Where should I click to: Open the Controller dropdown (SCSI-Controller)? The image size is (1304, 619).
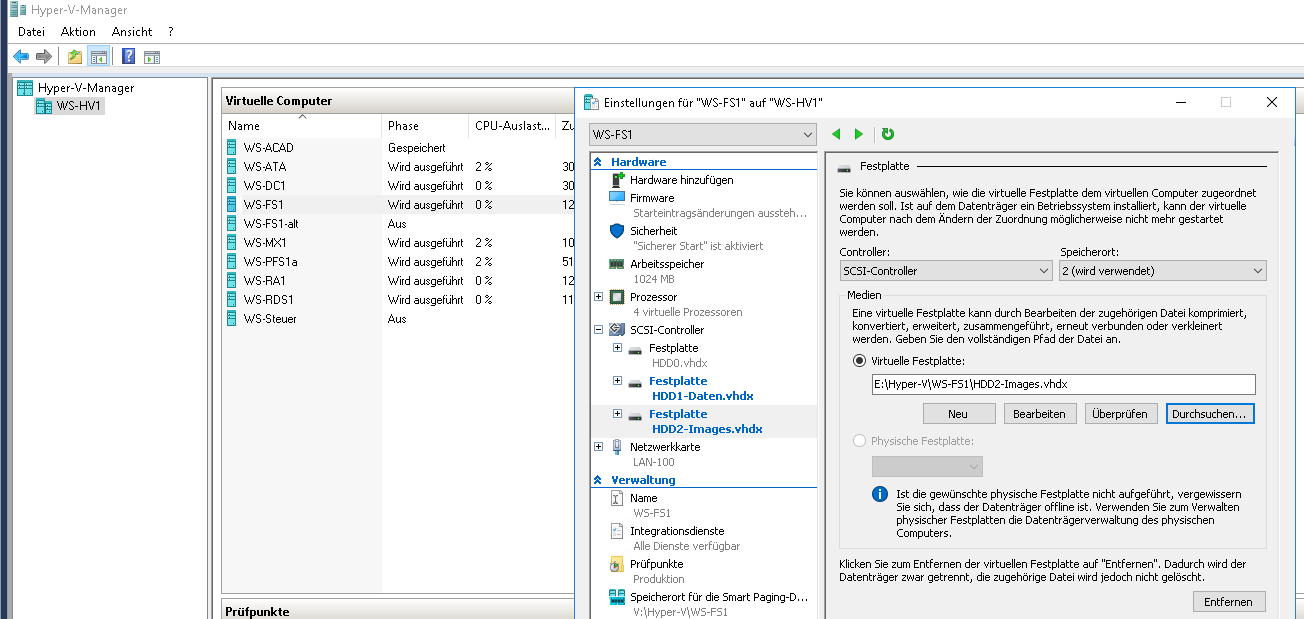coord(946,270)
